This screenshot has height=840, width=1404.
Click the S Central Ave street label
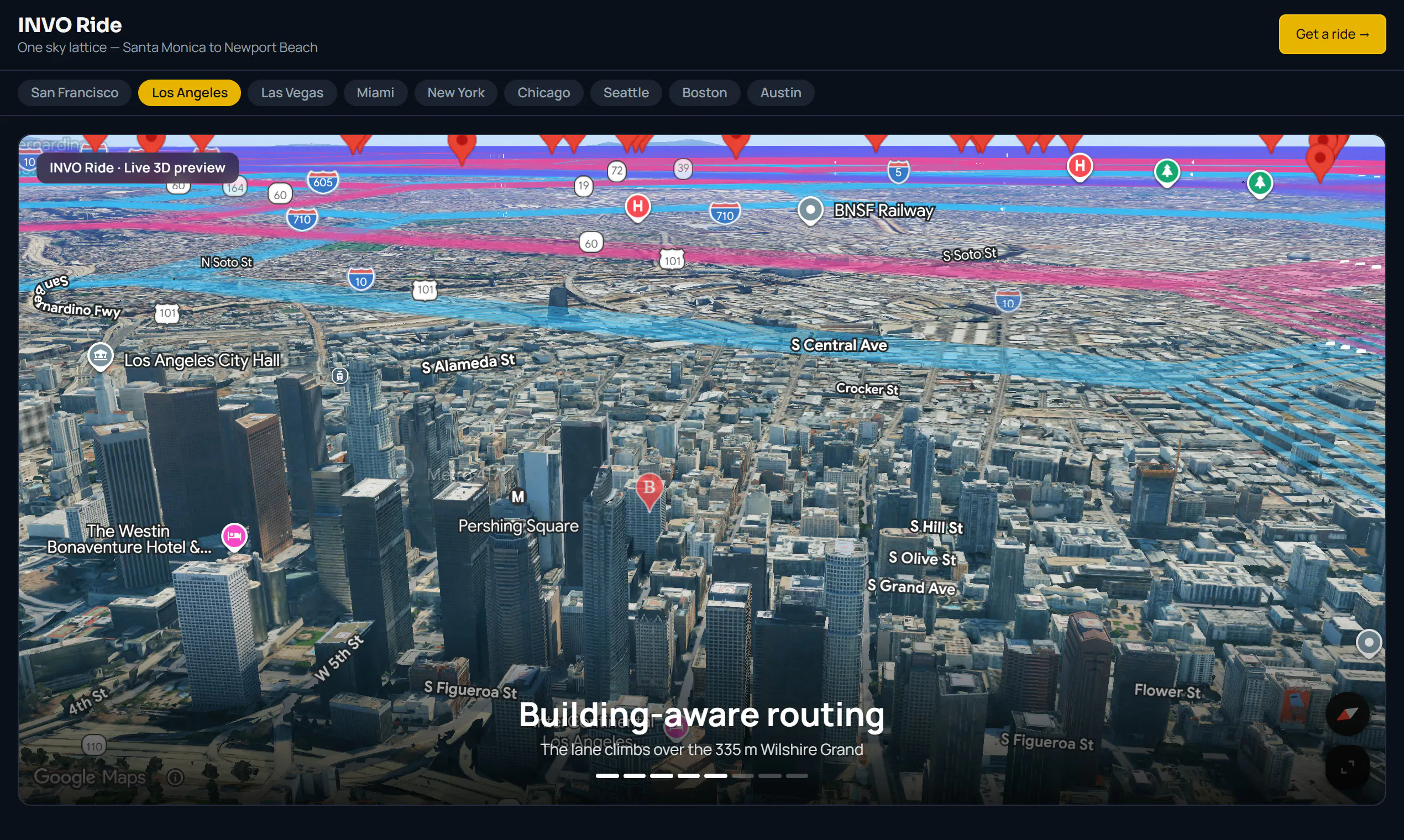pyautogui.click(x=839, y=345)
